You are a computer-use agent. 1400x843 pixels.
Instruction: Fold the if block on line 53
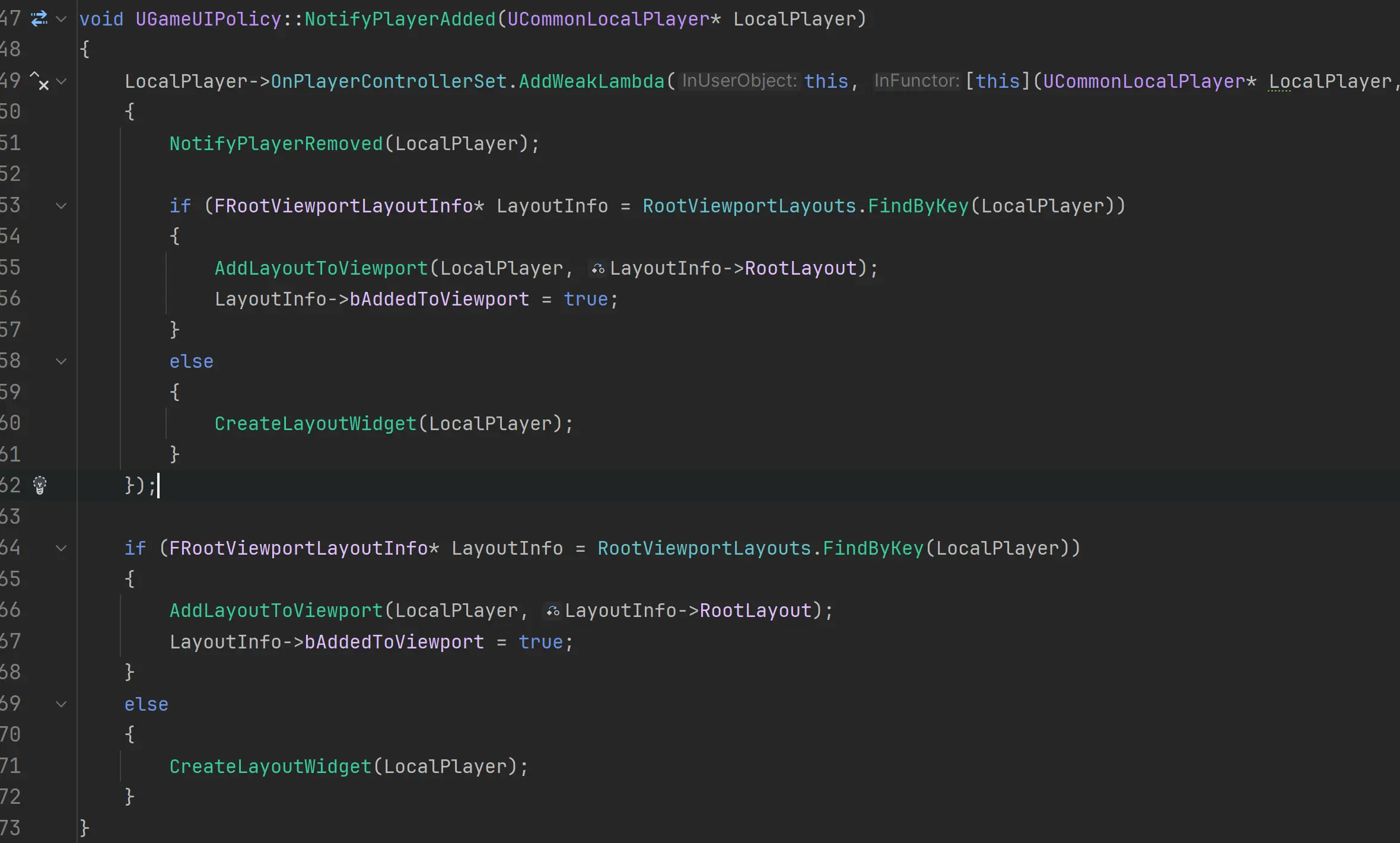pos(61,206)
